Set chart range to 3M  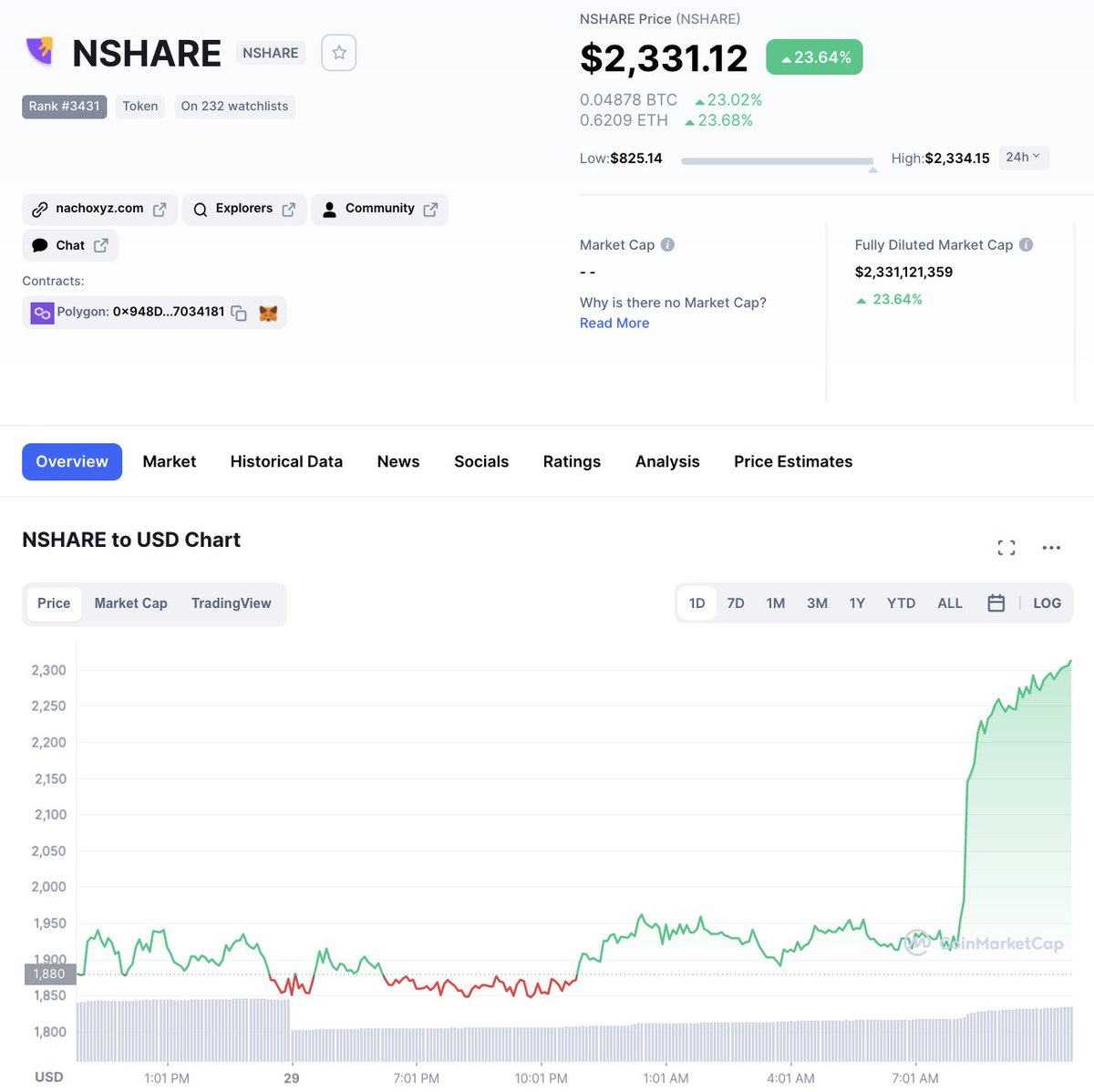point(817,603)
